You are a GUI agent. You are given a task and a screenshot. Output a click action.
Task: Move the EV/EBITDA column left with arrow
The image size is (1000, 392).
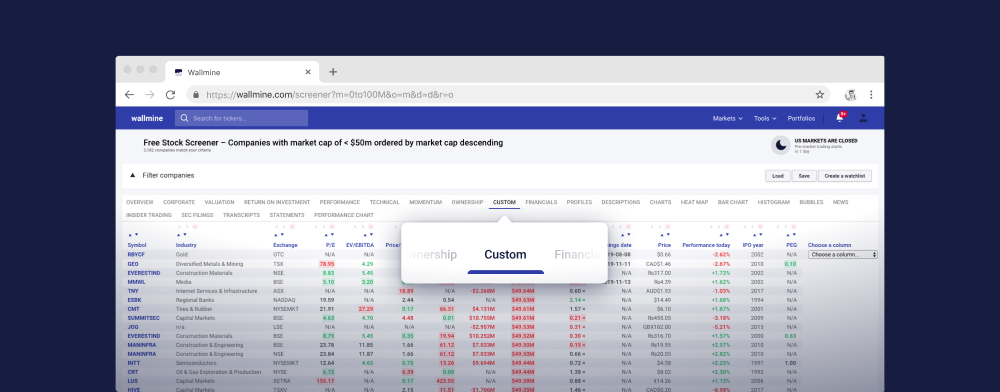click(x=355, y=226)
